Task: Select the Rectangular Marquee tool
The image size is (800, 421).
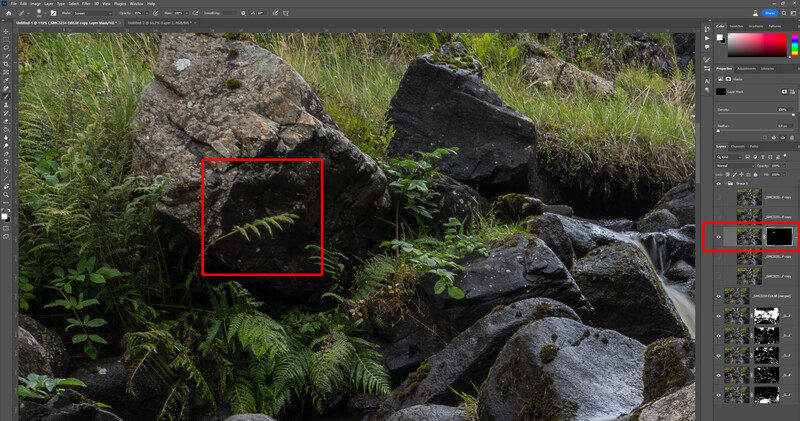Action: 6,39
